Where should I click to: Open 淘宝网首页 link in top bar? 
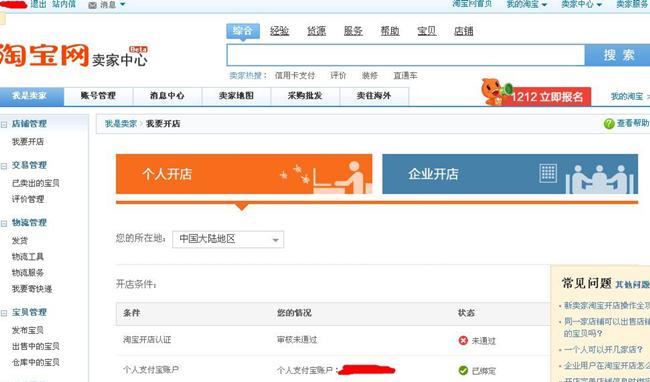pos(472,4)
